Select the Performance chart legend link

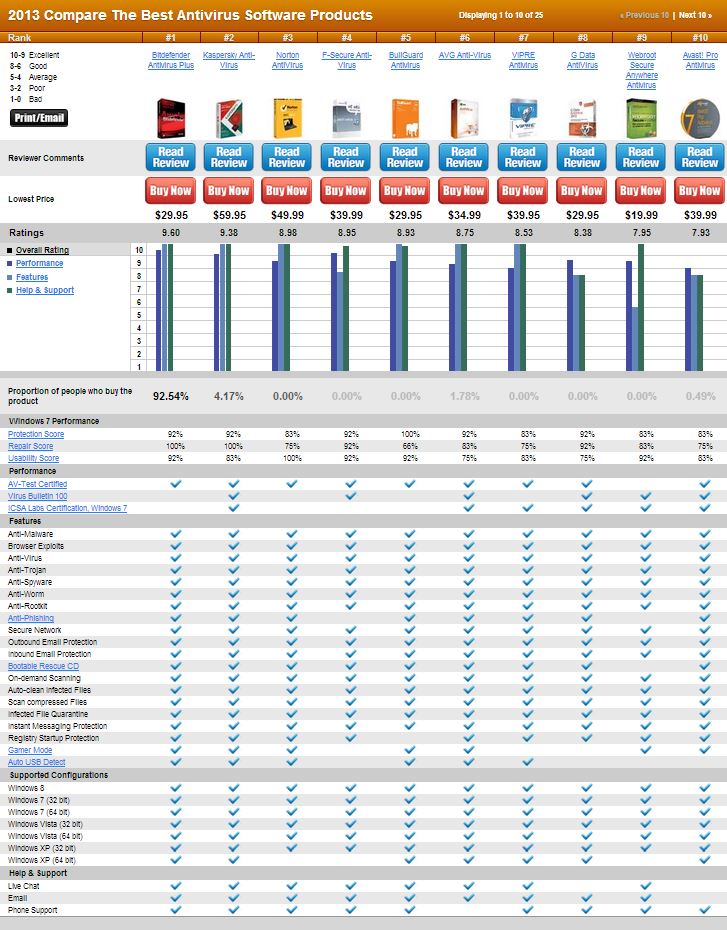pyautogui.click(x=40, y=263)
